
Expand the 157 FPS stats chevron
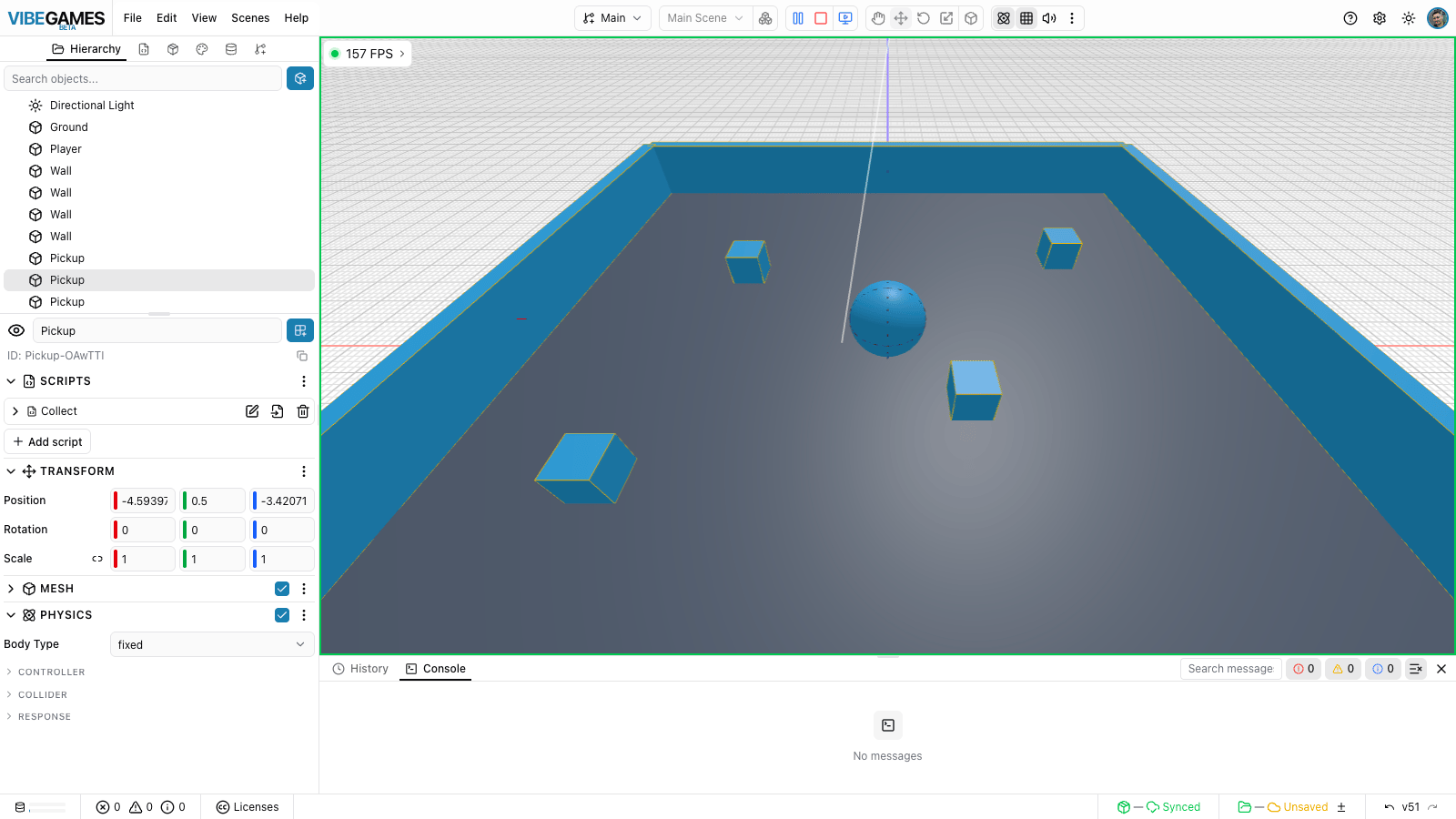click(402, 54)
